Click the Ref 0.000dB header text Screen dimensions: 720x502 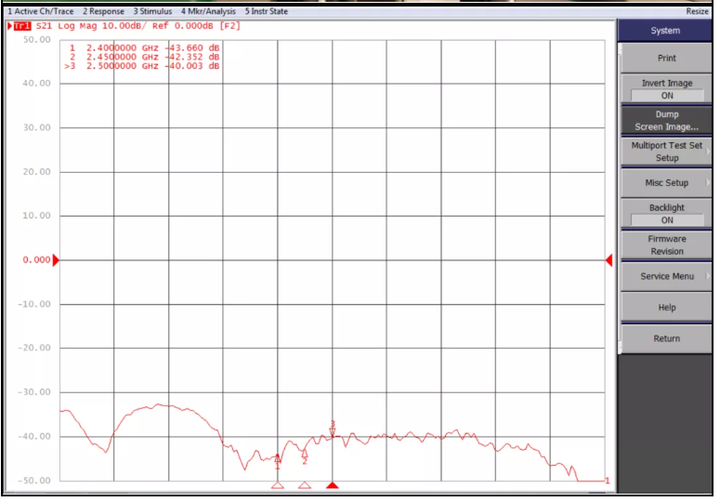(x=183, y=26)
